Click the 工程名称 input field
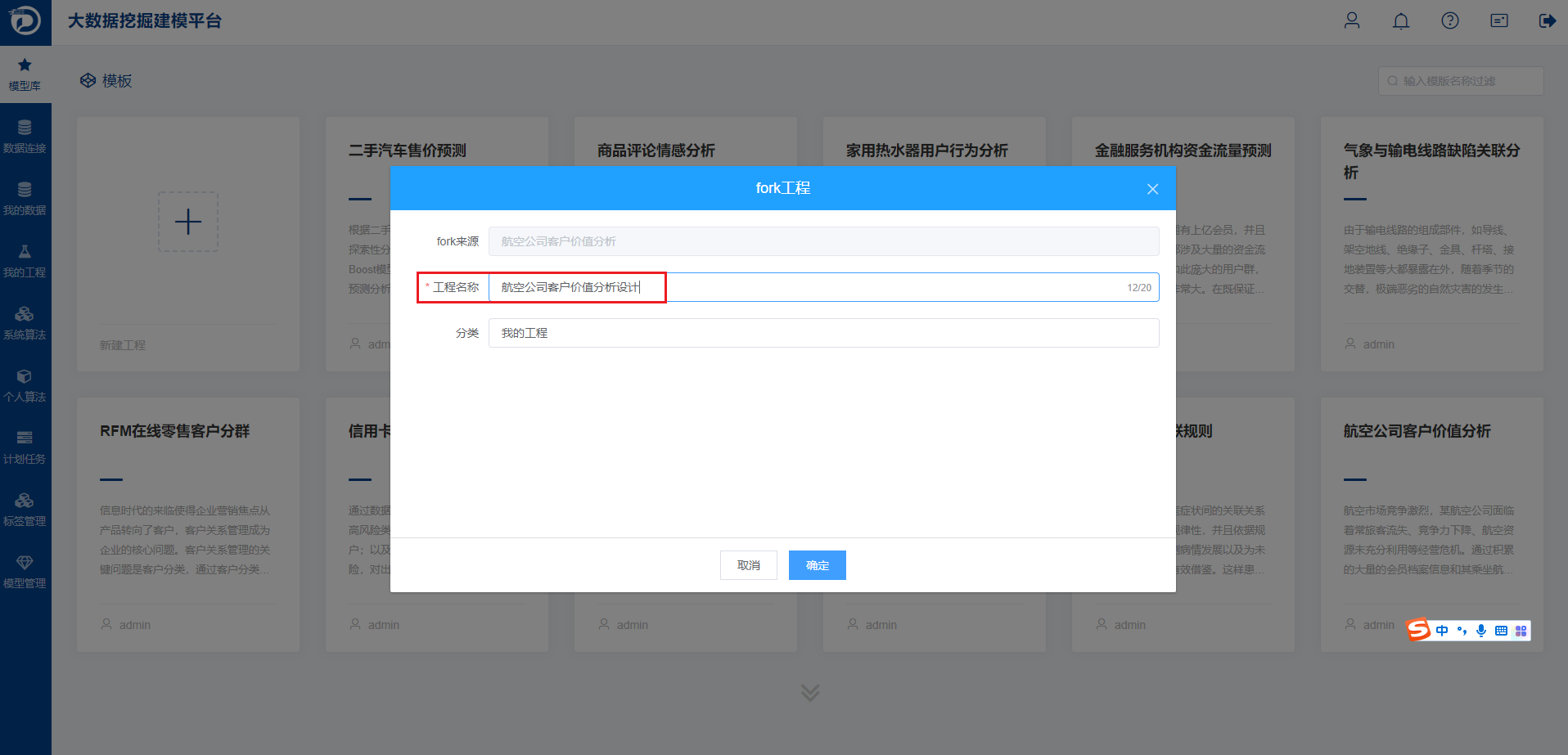 (823, 287)
